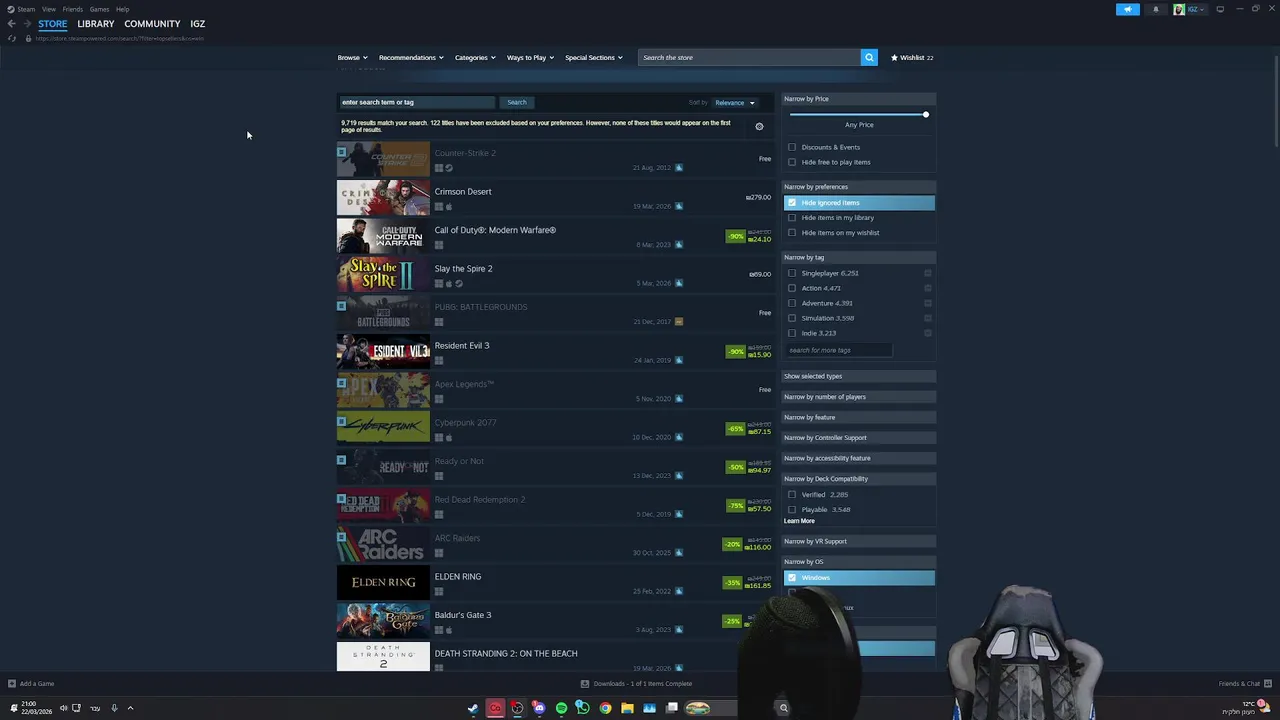1280x720 pixels.
Task: Check Hide items on my wishlist
Action: tap(792, 233)
